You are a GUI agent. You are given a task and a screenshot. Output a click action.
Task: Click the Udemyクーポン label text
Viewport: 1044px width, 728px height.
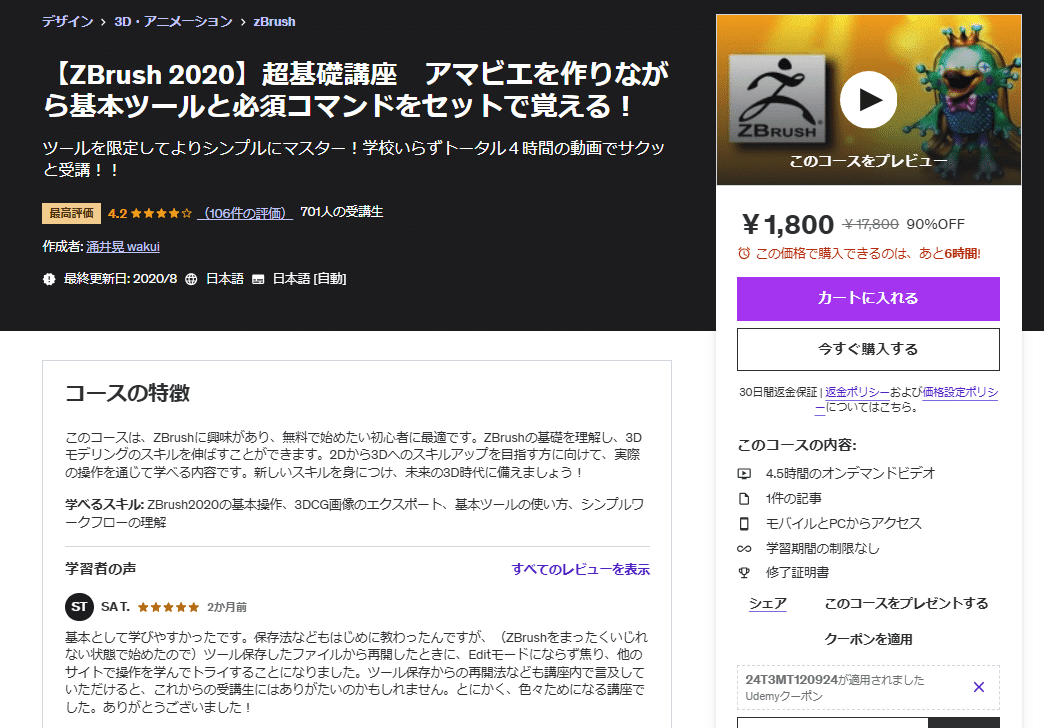[x=784, y=697]
